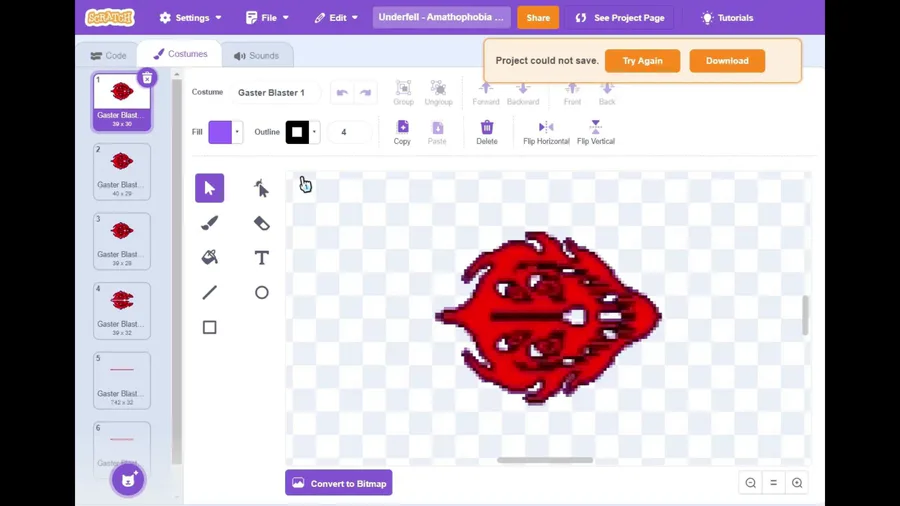Viewport: 900px width, 506px height.
Task: Send selection to Back
Action: (x=607, y=92)
